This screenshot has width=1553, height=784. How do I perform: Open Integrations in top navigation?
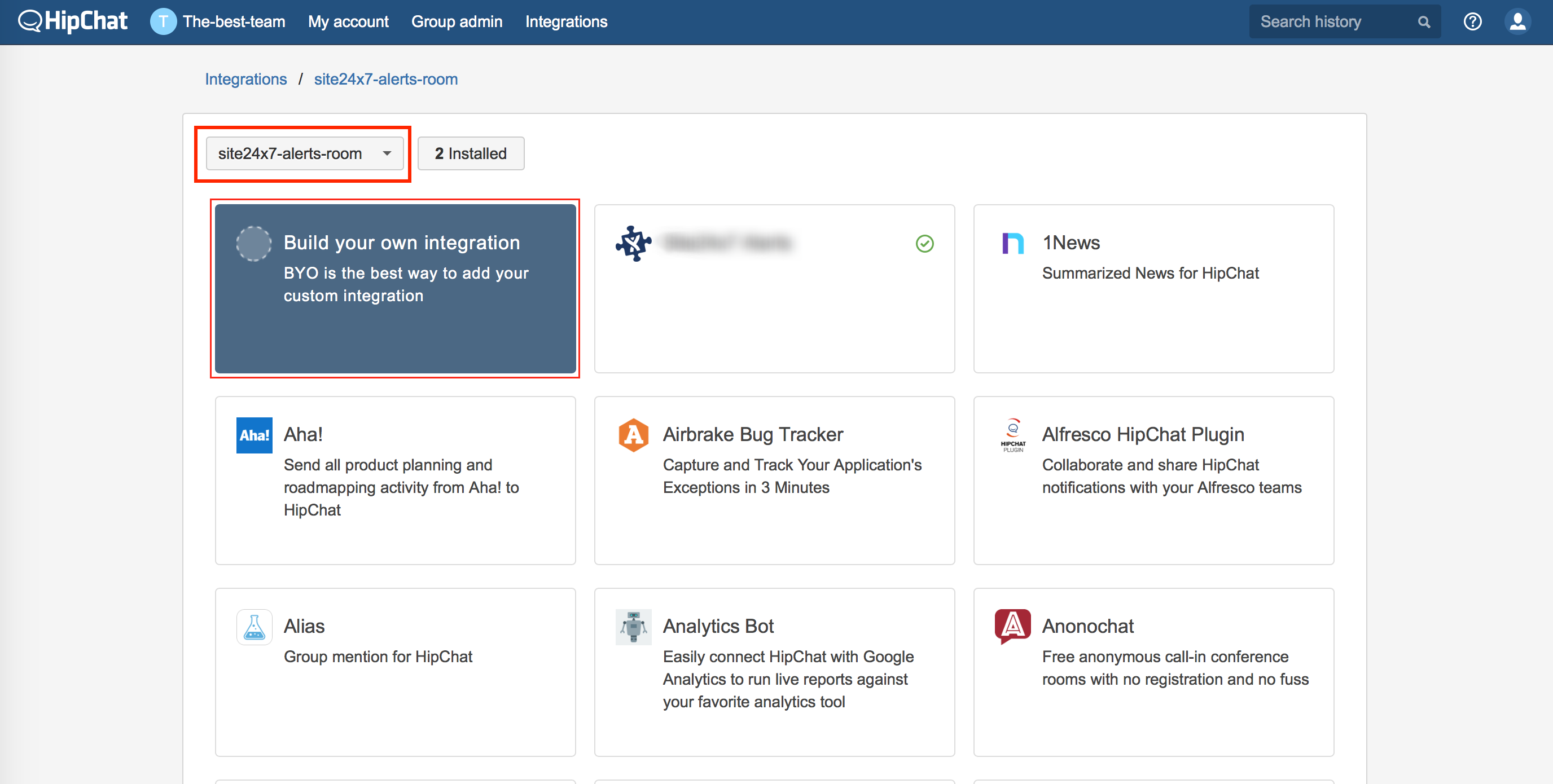click(x=565, y=21)
